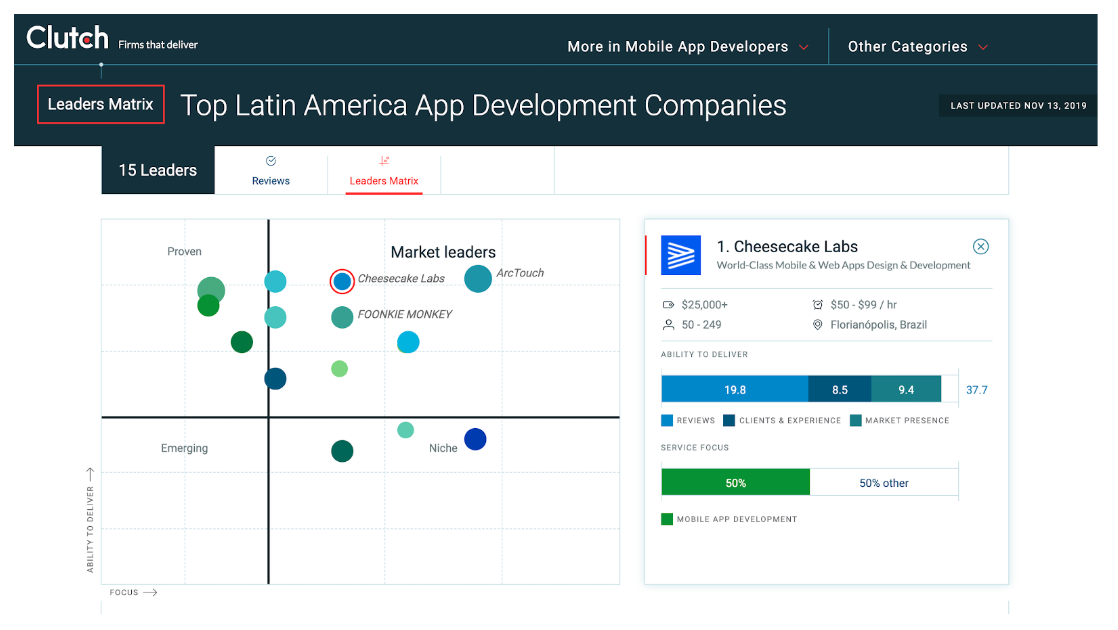Image resolution: width=1118 pixels, height=630 pixels.
Task: Select the 15 Leaders tab
Action: pos(158,170)
